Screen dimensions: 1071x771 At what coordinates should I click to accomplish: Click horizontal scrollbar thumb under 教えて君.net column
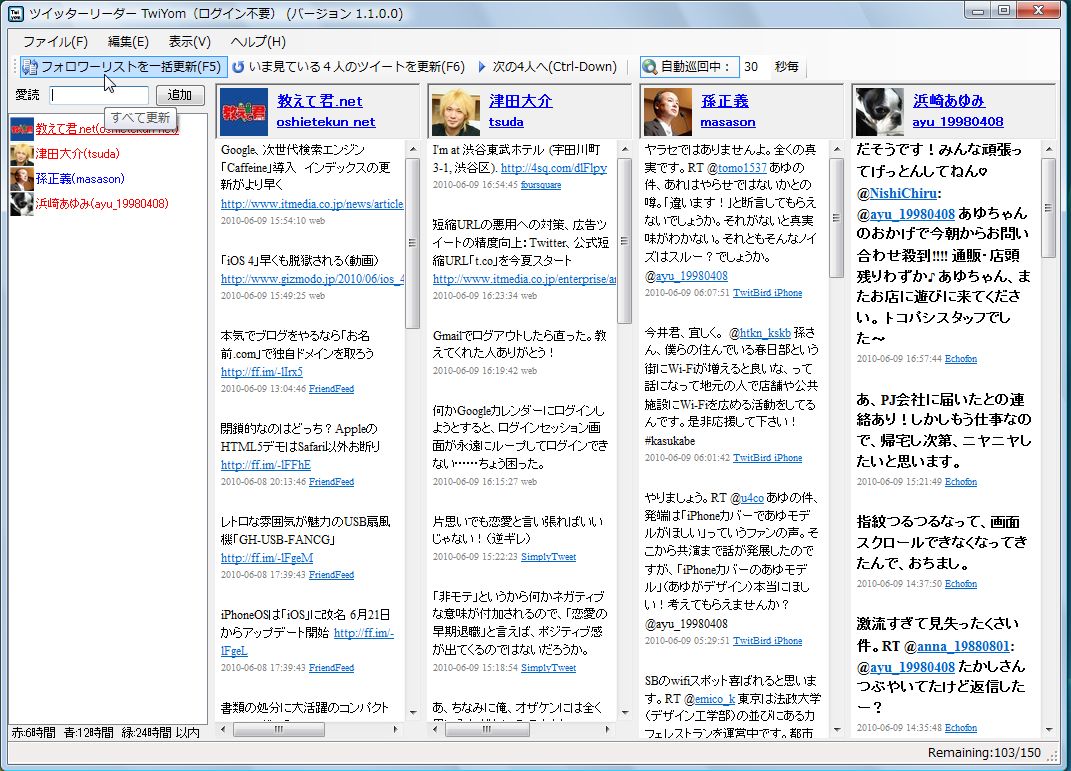coord(279,730)
